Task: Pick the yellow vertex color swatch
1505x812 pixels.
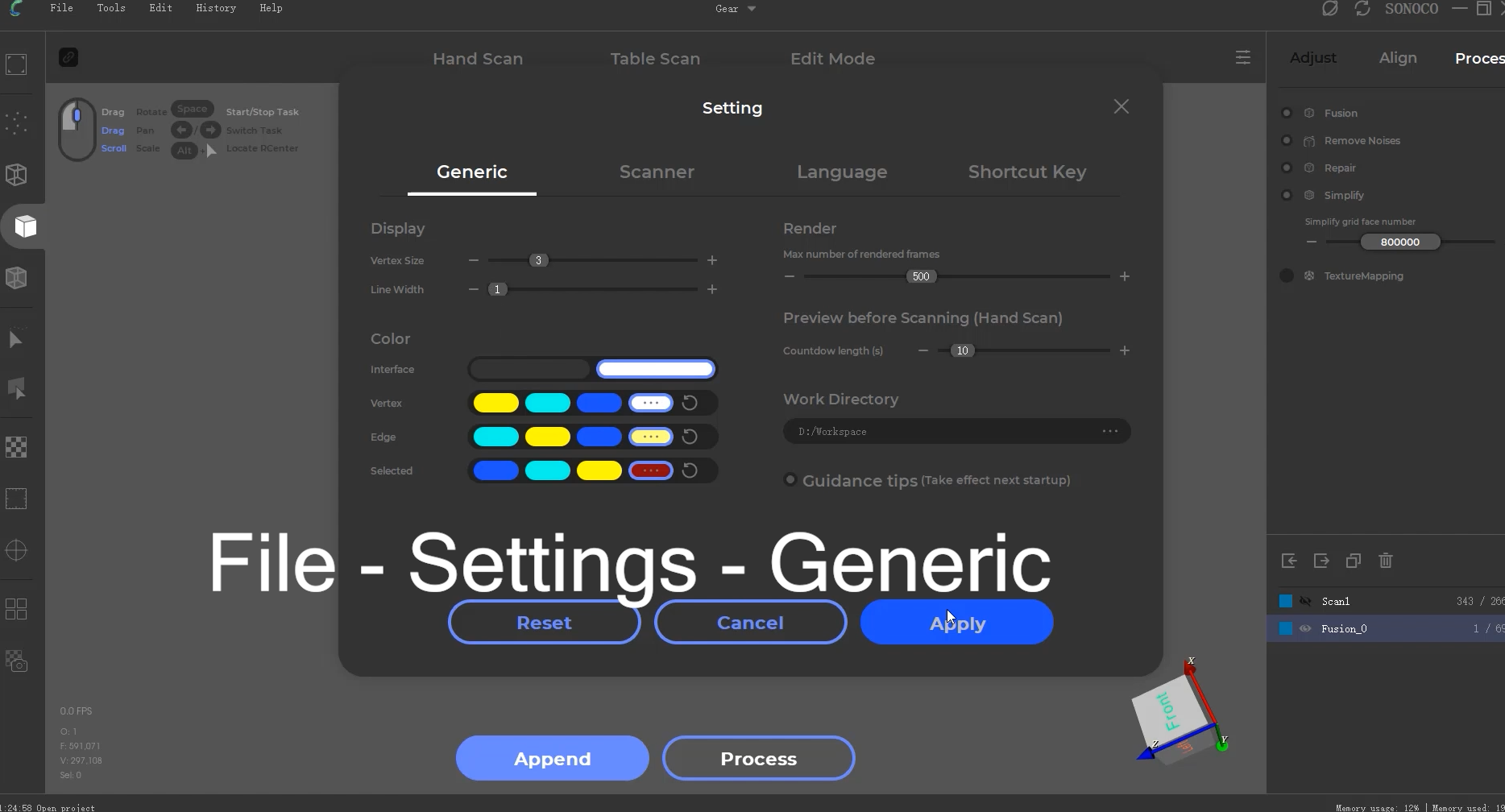Action: click(496, 403)
